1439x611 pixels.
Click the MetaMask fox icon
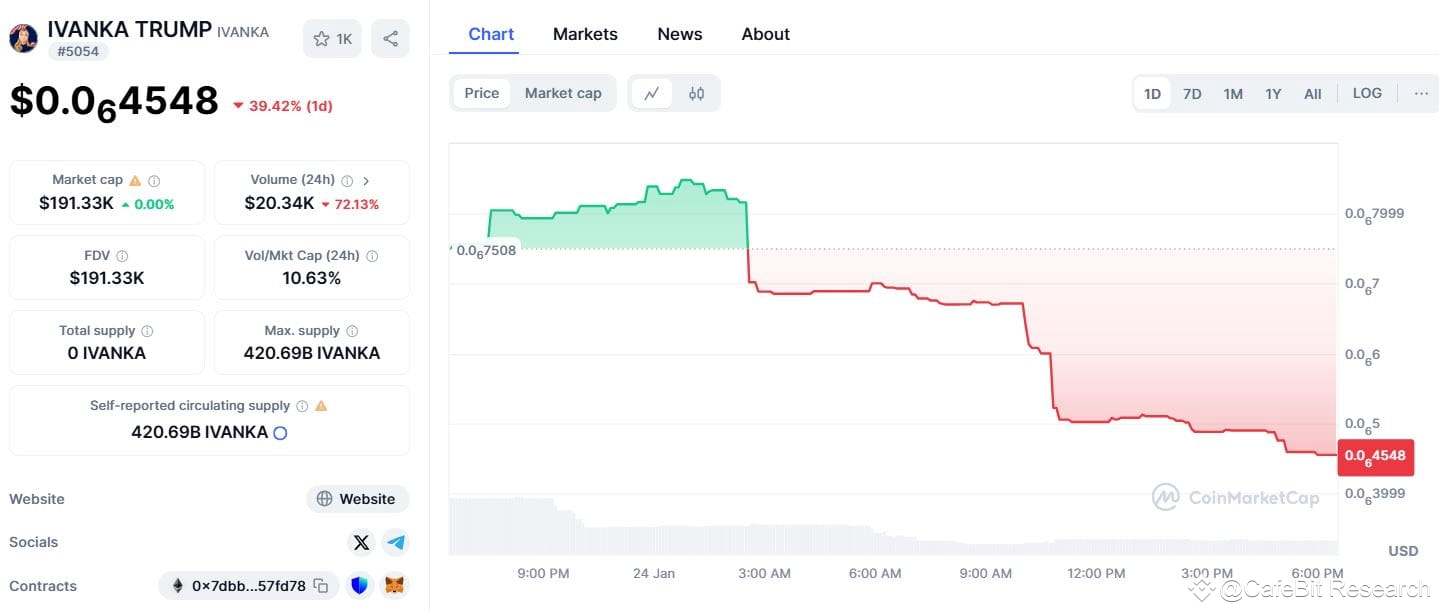(x=396, y=586)
